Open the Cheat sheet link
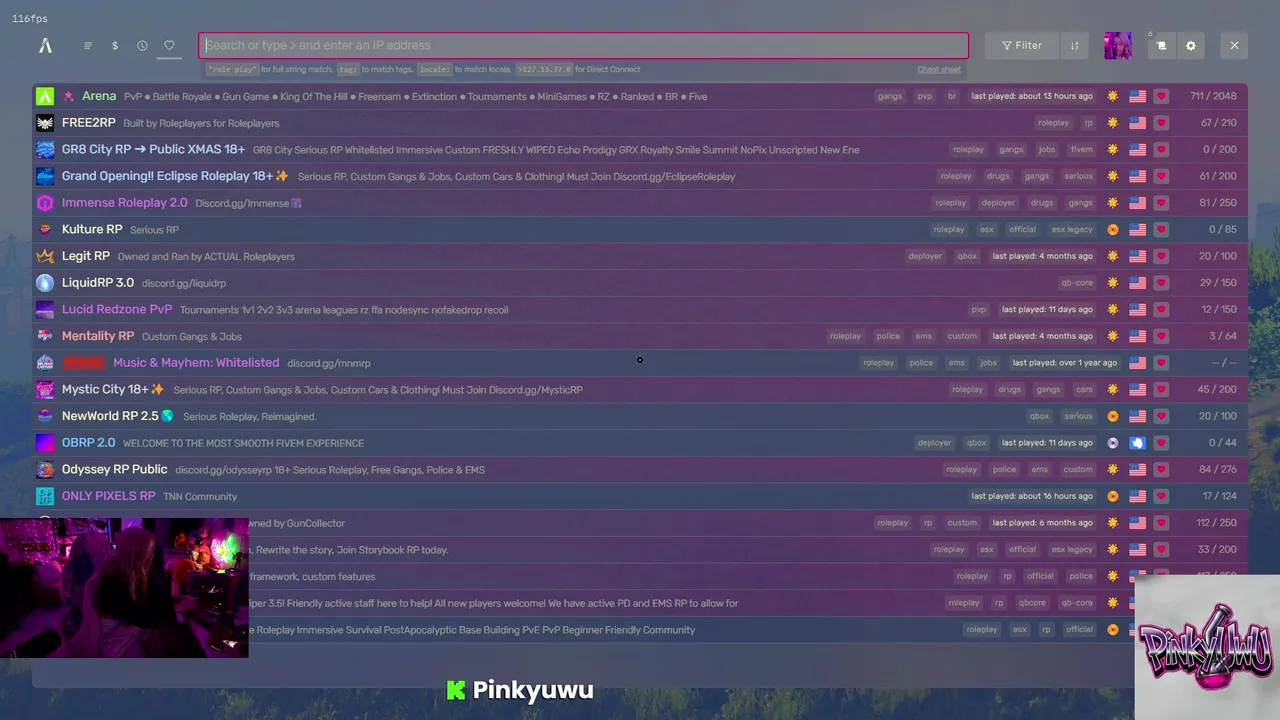Image resolution: width=1280 pixels, height=720 pixels. [x=939, y=69]
